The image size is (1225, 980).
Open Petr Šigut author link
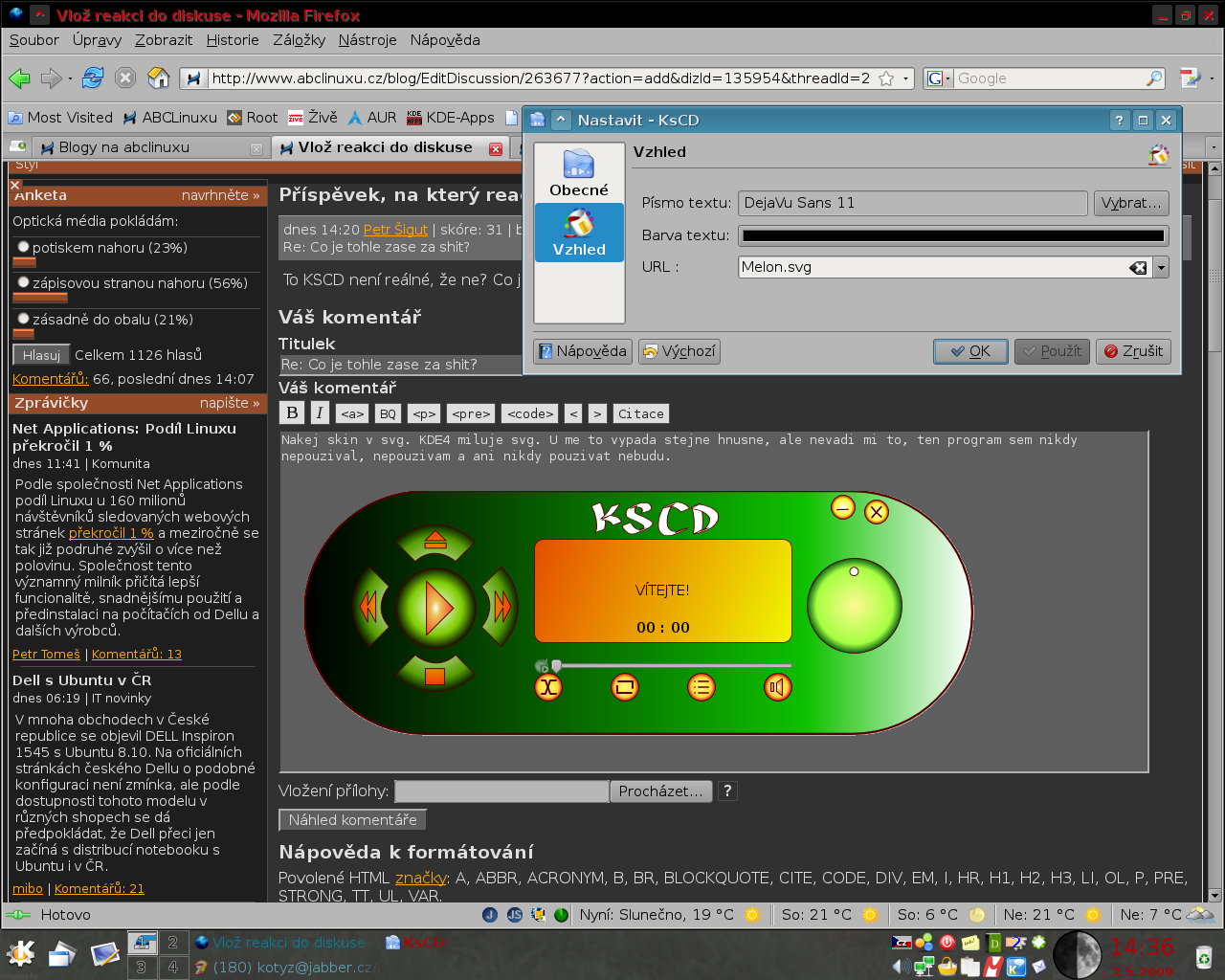[395, 230]
